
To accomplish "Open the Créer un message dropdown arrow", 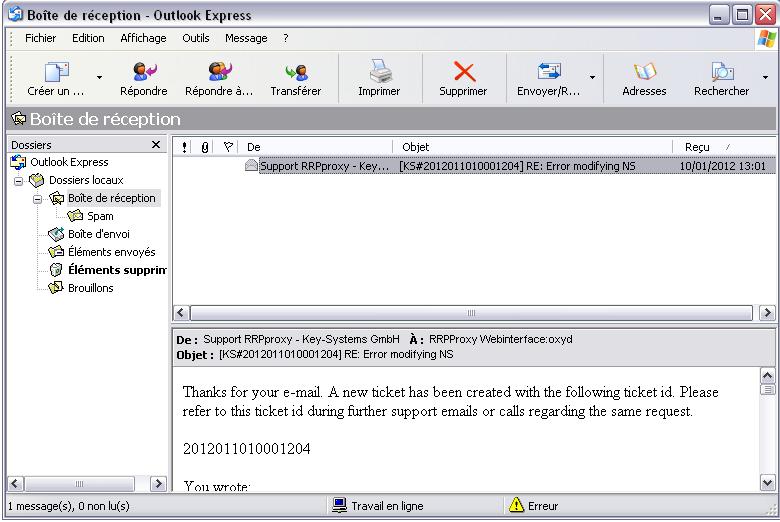I will pos(99,78).
